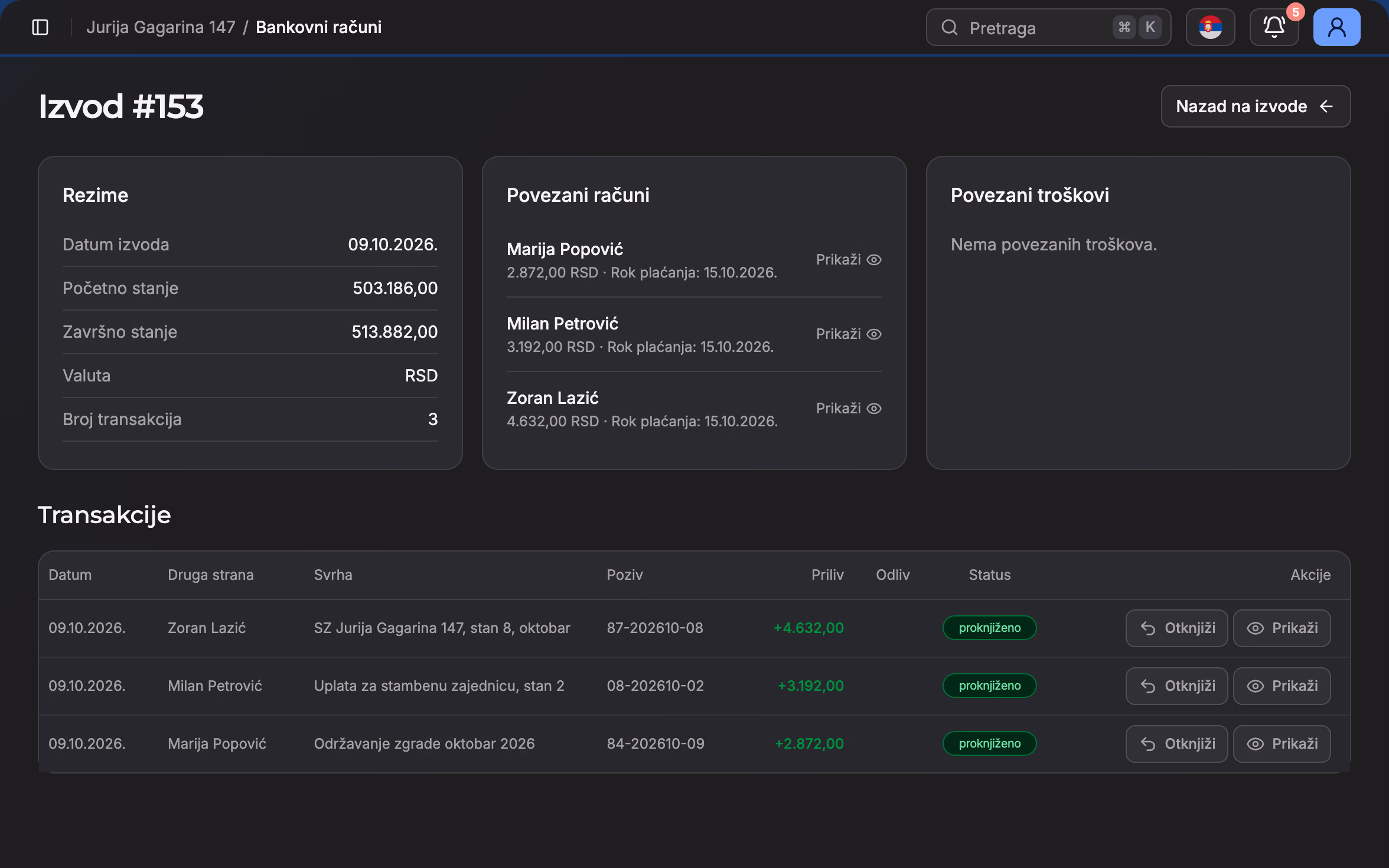Screen dimensions: 1389x868
Task: Click the amount +2.872,00
Action: pos(809,744)
